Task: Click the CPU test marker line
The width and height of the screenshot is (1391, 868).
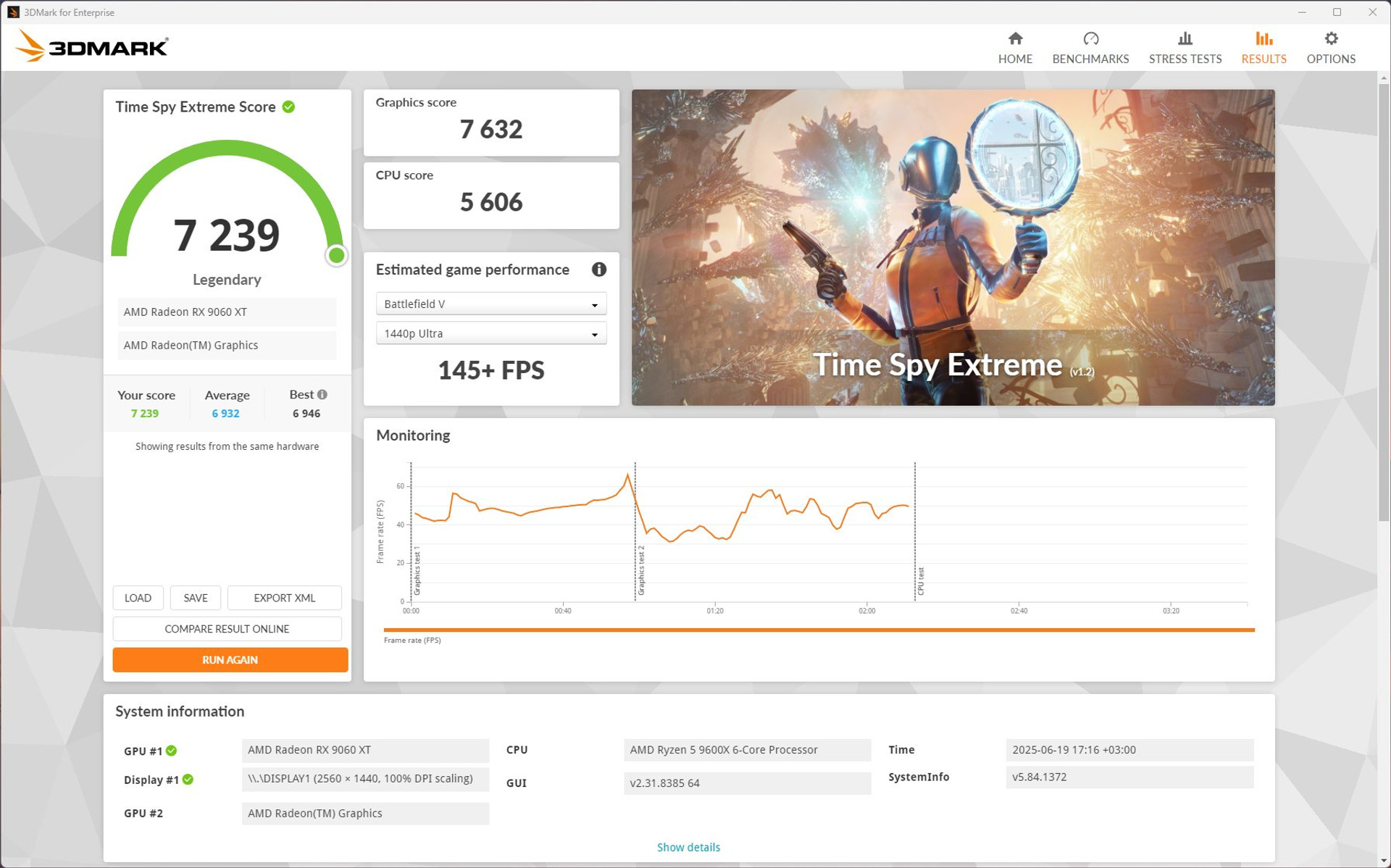Action: pyautogui.click(x=915, y=531)
